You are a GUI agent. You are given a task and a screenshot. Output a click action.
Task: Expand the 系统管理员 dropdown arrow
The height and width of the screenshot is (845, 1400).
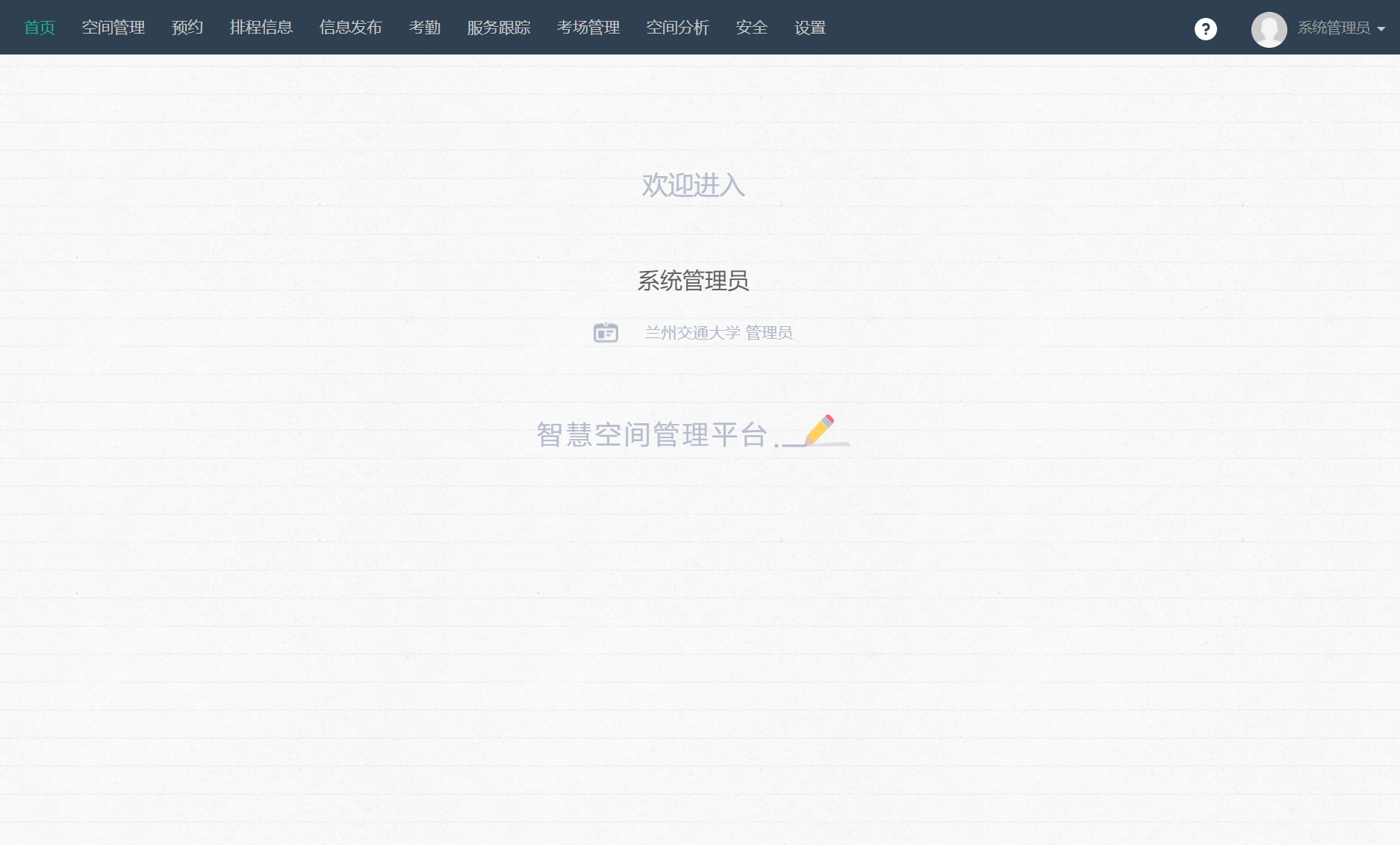1381,29
